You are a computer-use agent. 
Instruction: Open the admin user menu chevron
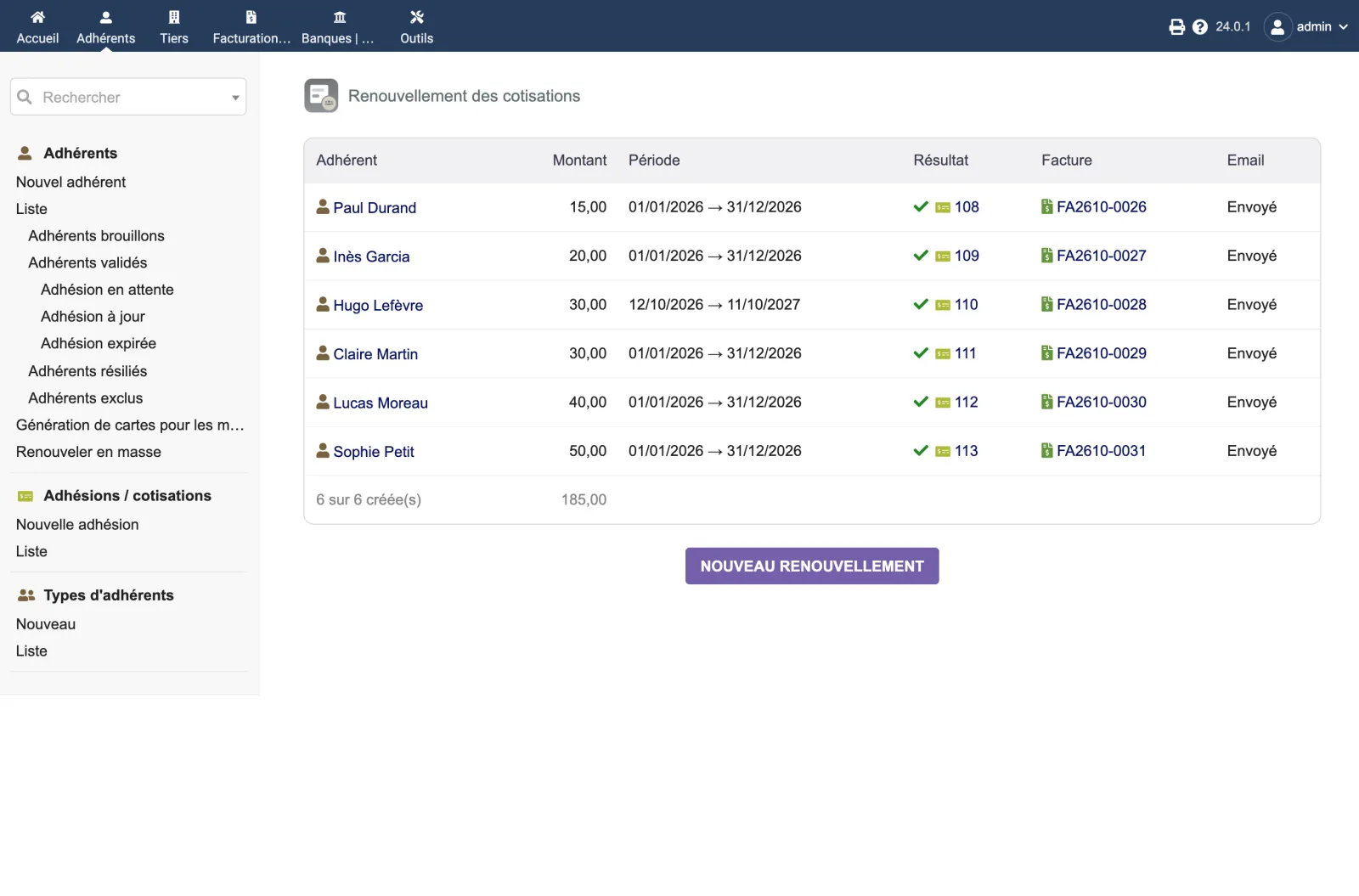coord(1344,27)
